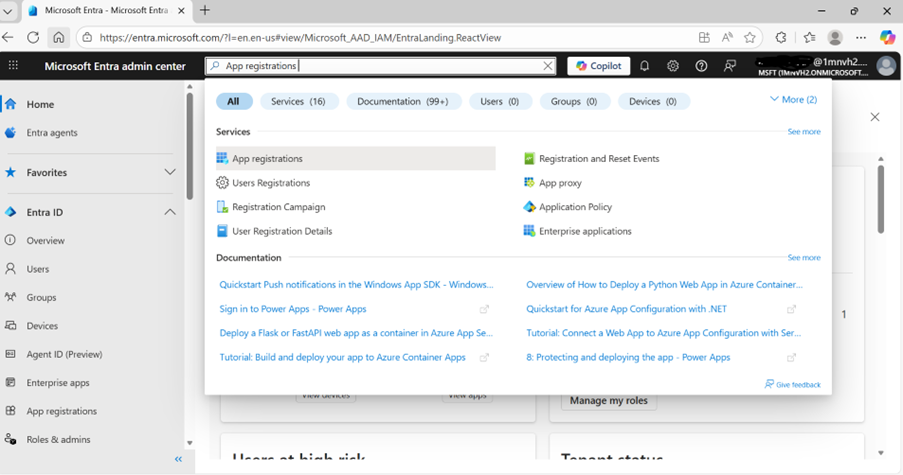Favorite this page with the star icon

coord(749,37)
